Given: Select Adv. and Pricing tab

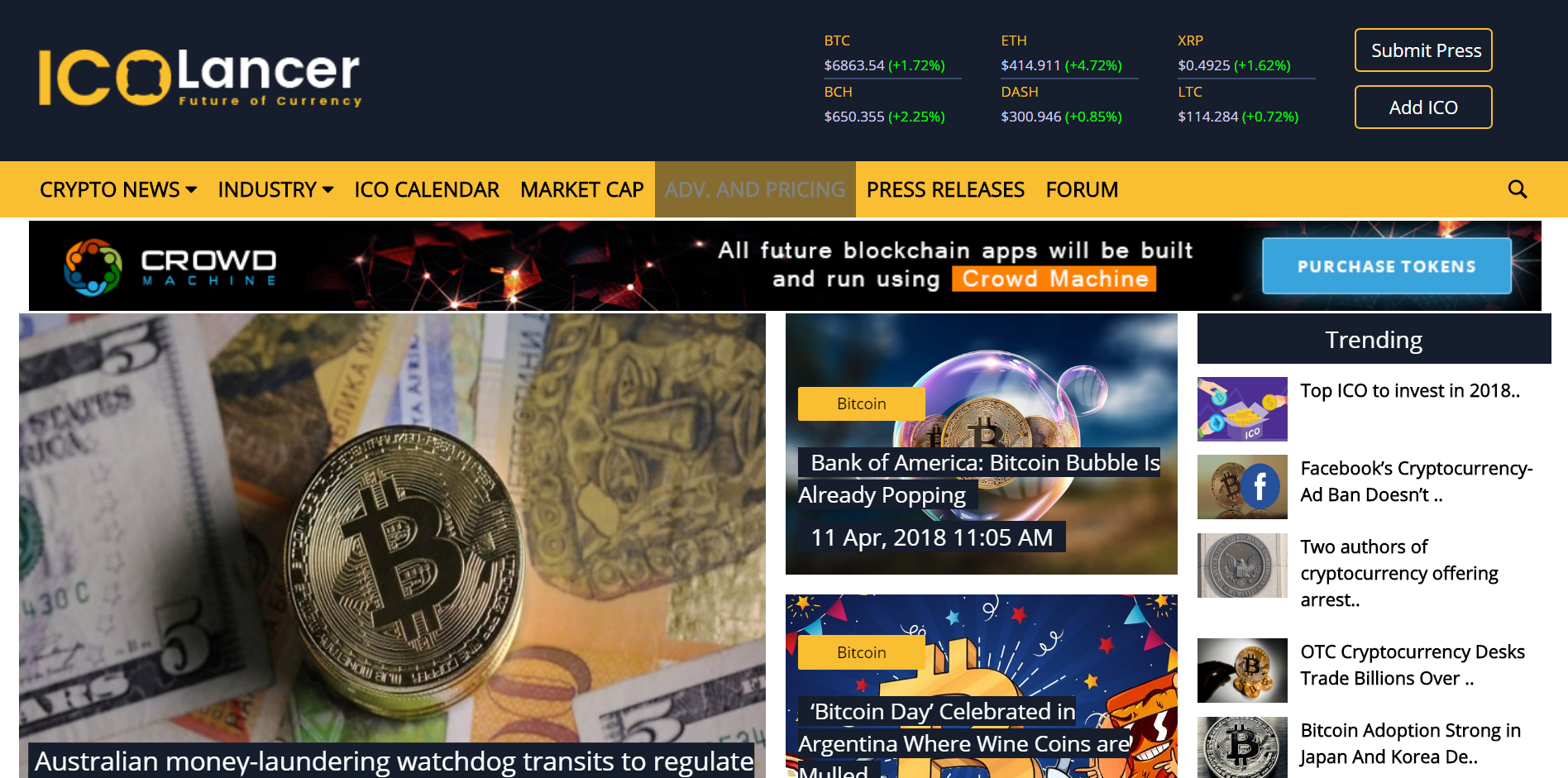Looking at the screenshot, I should pos(755,189).
